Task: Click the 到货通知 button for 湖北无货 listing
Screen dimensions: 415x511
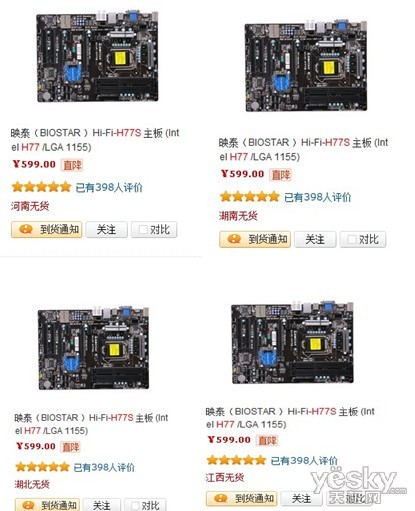Action: click(48, 505)
